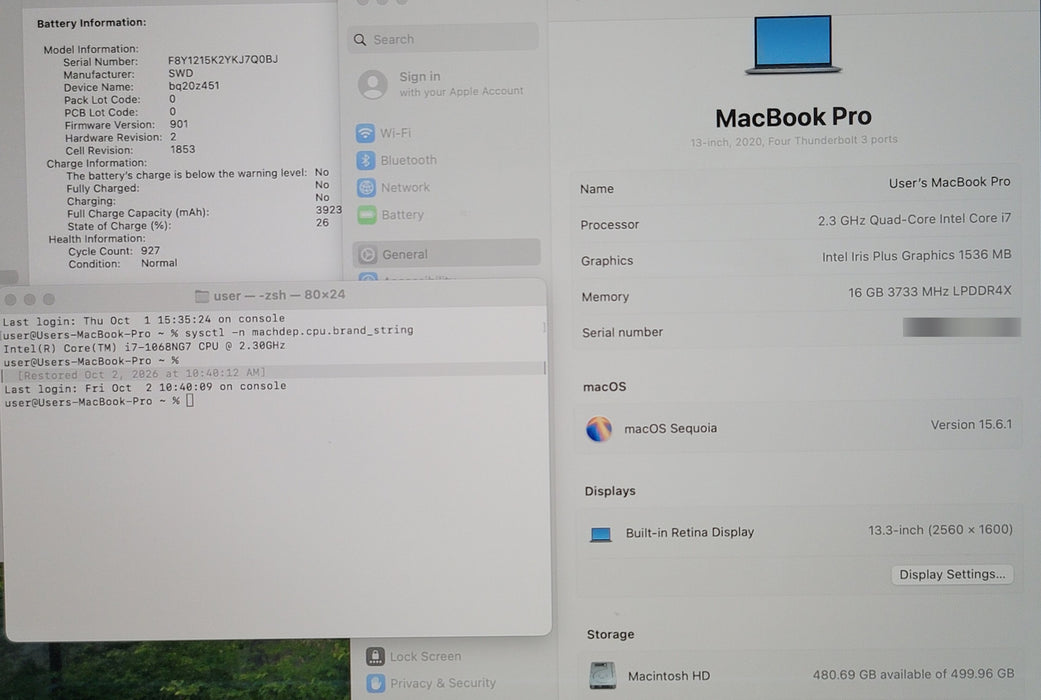Click the Cell Revision value 1853

click(183, 149)
